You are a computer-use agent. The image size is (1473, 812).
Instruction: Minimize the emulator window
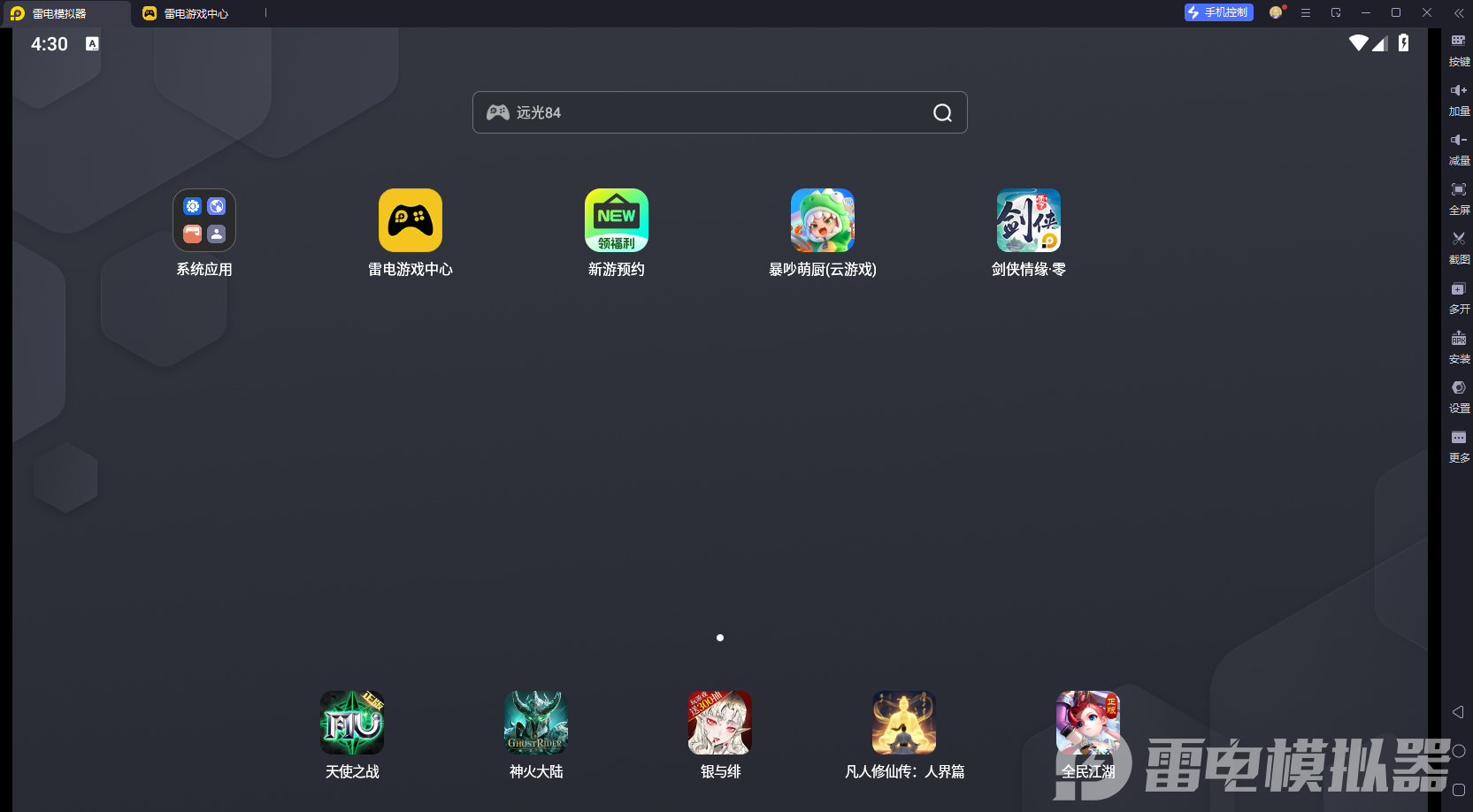[x=1366, y=13]
